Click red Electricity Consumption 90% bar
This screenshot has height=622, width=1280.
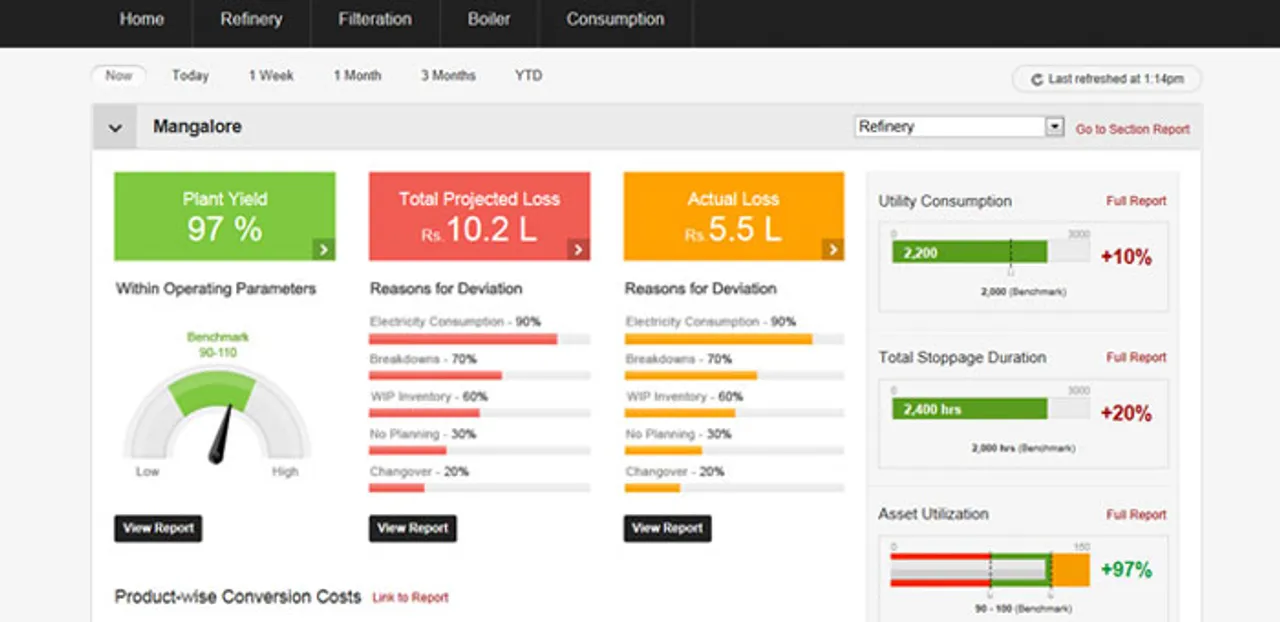tap(480, 340)
